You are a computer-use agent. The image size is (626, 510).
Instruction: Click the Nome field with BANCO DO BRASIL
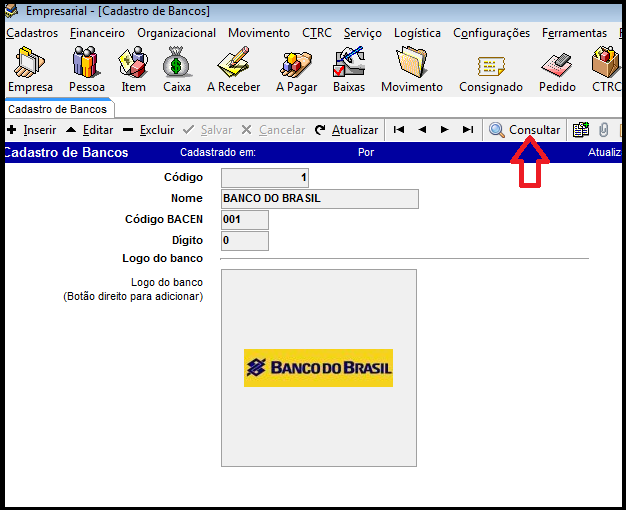319,199
